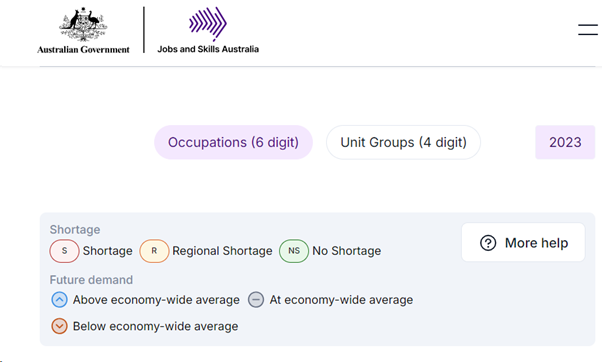Viewport: 602px width, 362px height.
Task: Click the Regional Shortage legend label
Action: (x=222, y=251)
